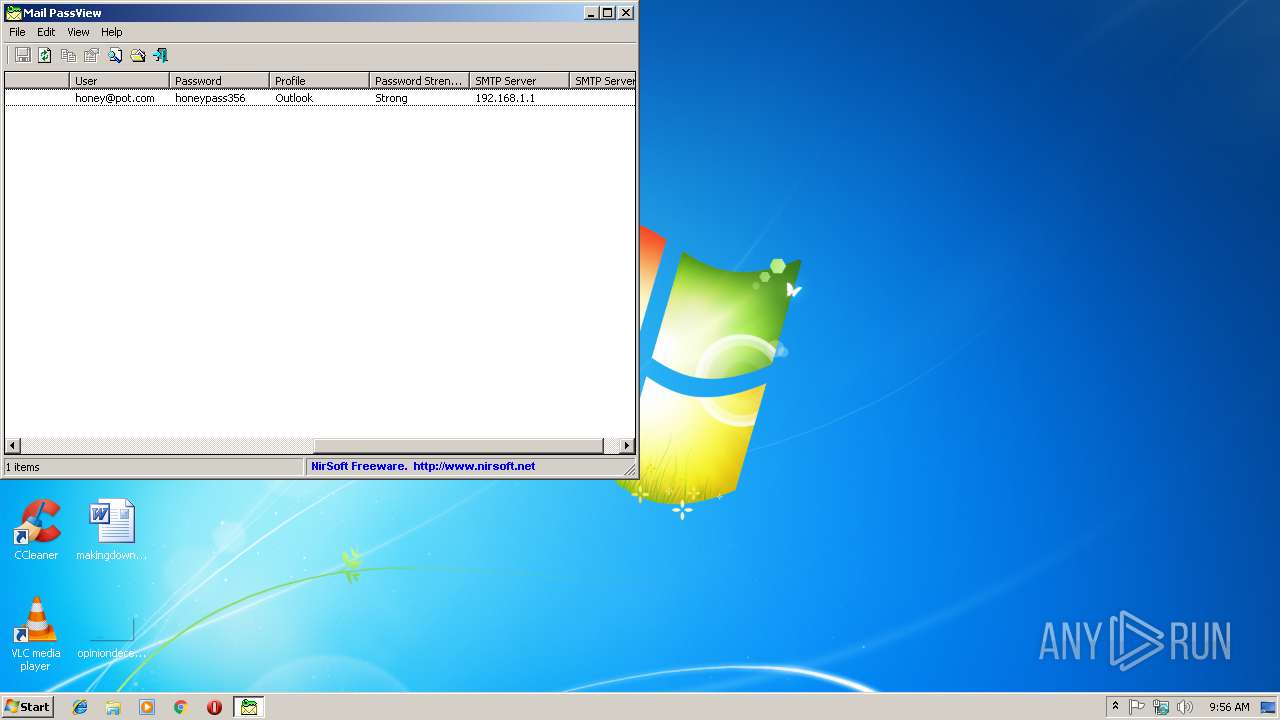Select the honey@pot.com user cell
The width and height of the screenshot is (1280, 720).
click(x=115, y=98)
